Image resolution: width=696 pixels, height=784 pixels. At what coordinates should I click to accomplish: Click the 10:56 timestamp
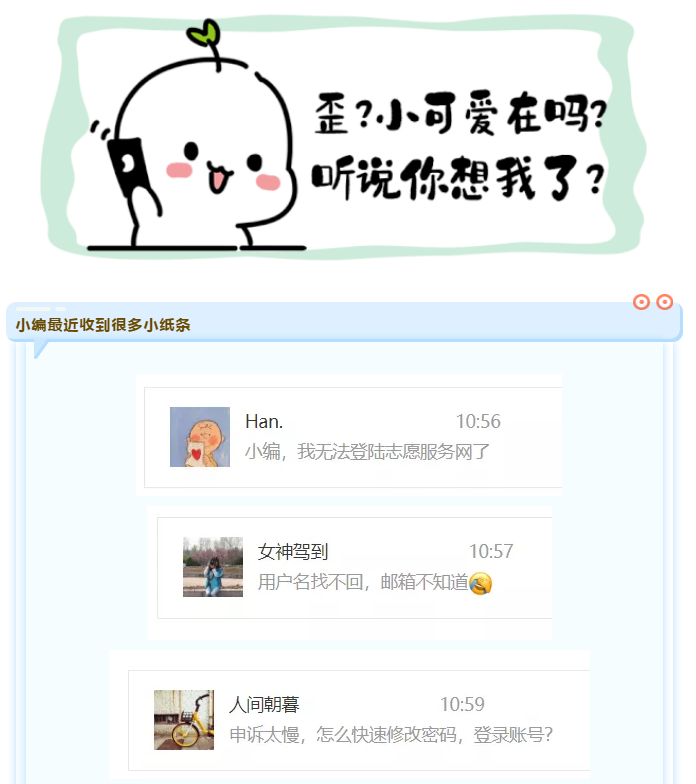pyautogui.click(x=478, y=422)
